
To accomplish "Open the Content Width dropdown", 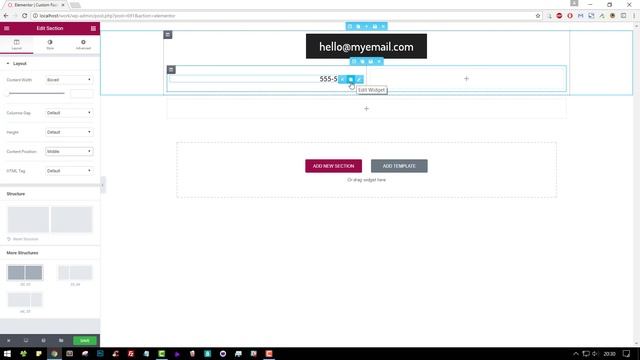I will click(69, 80).
